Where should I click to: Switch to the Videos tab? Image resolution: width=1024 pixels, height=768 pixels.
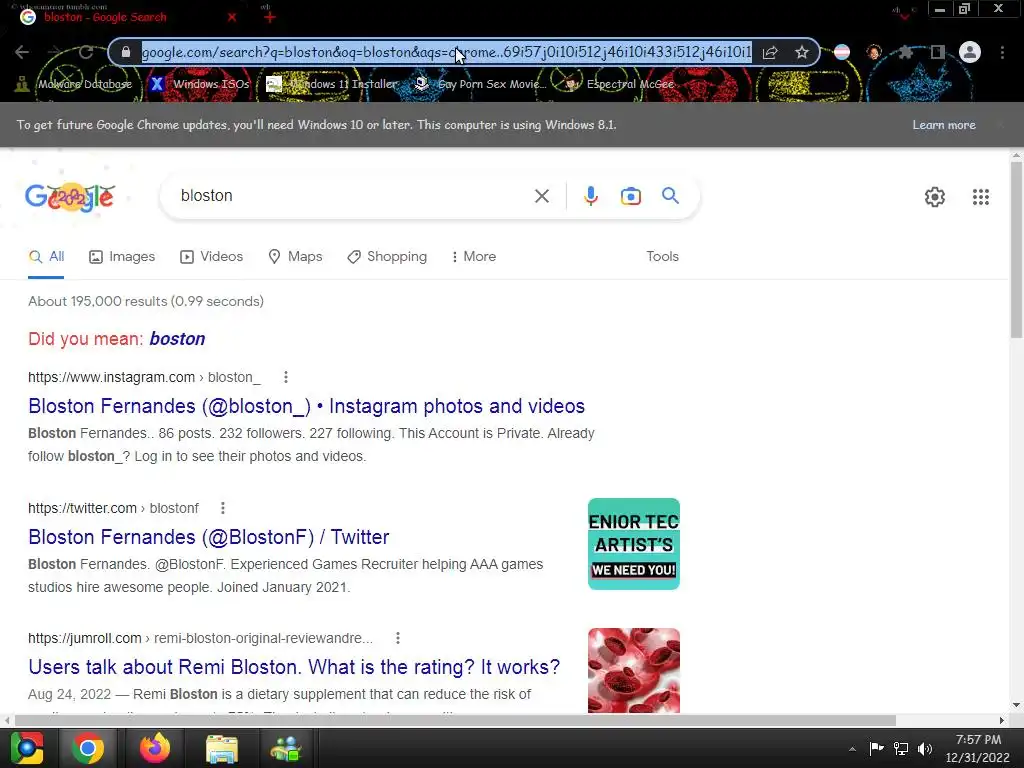[212, 257]
